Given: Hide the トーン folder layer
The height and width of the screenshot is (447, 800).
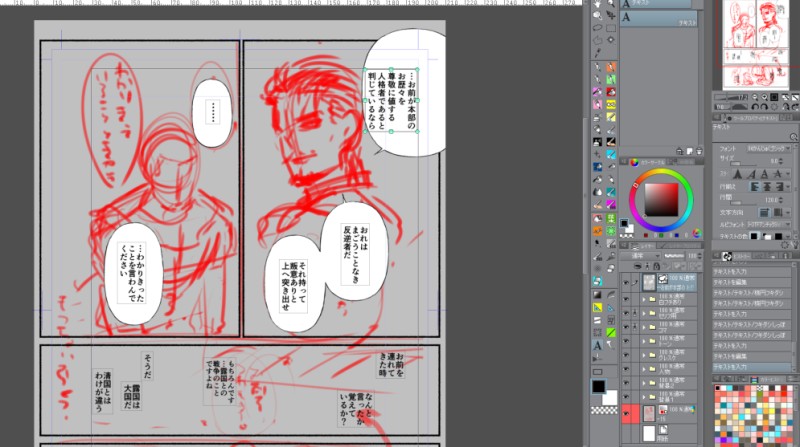Looking at the screenshot, I should point(626,341).
